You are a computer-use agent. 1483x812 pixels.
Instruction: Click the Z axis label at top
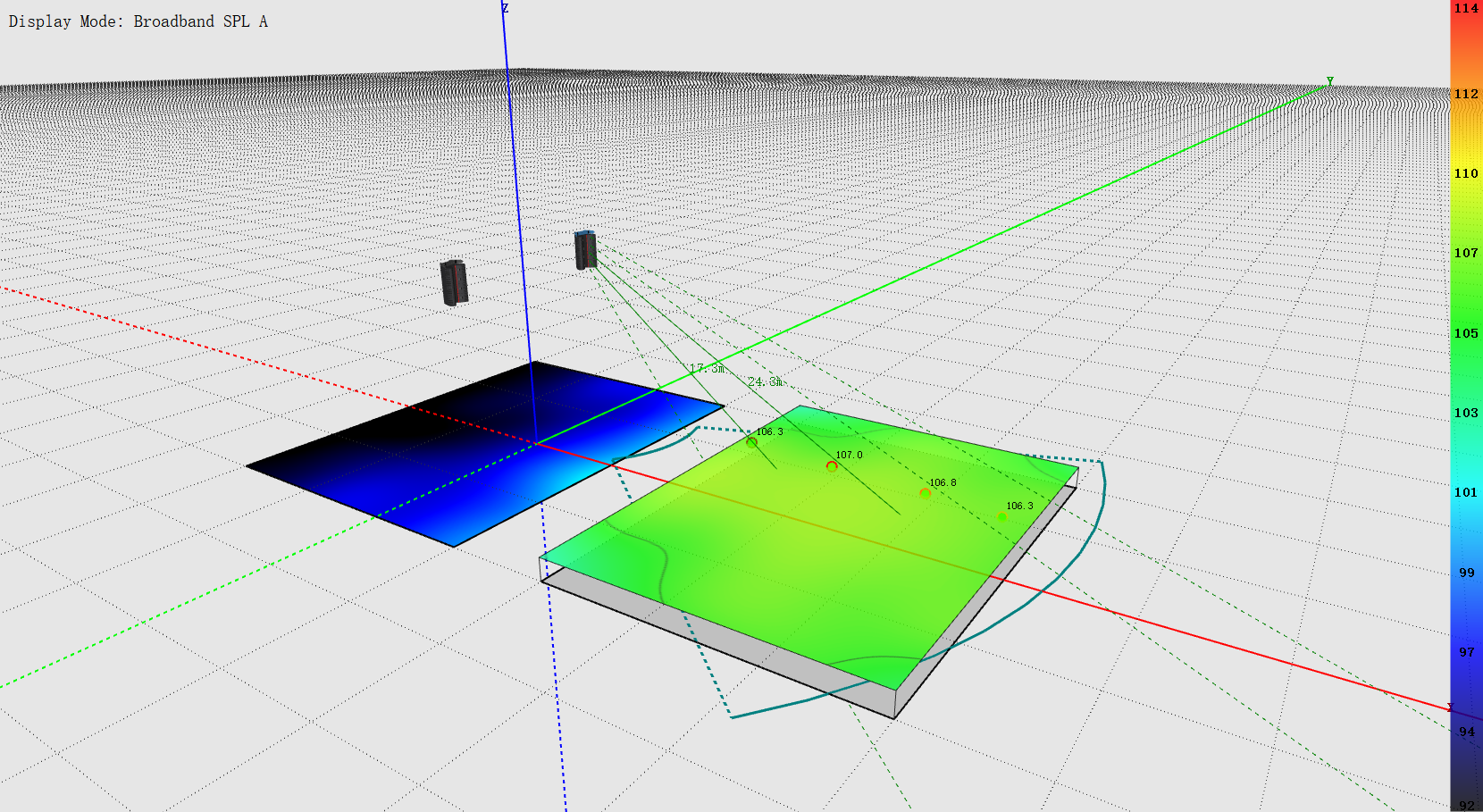click(505, 8)
